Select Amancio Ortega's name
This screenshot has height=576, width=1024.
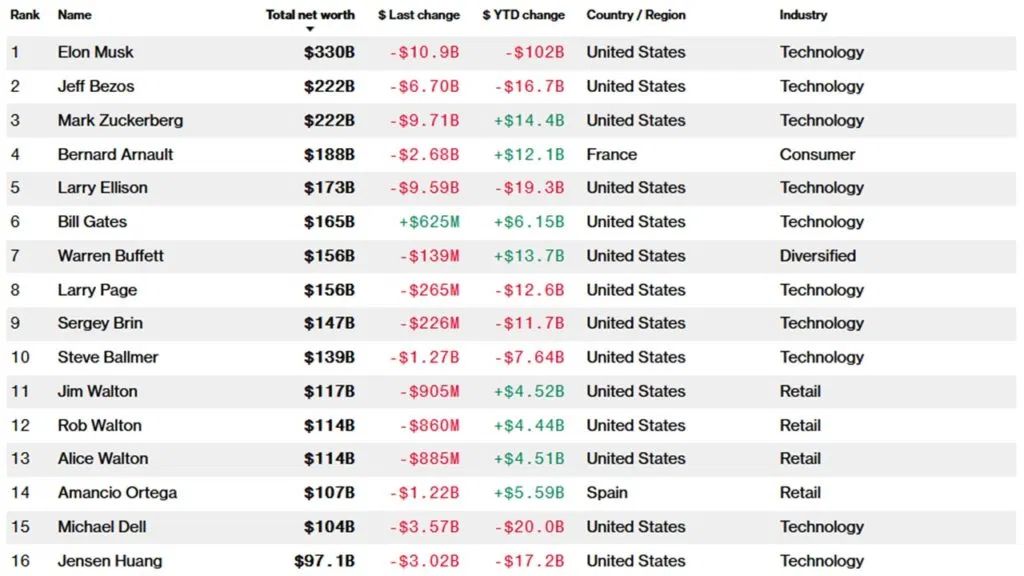tap(117, 492)
